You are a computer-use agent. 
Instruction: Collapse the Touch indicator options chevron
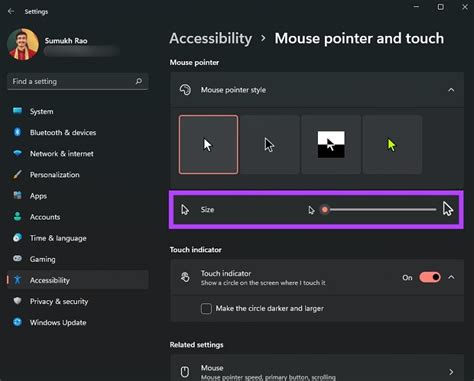click(451, 277)
